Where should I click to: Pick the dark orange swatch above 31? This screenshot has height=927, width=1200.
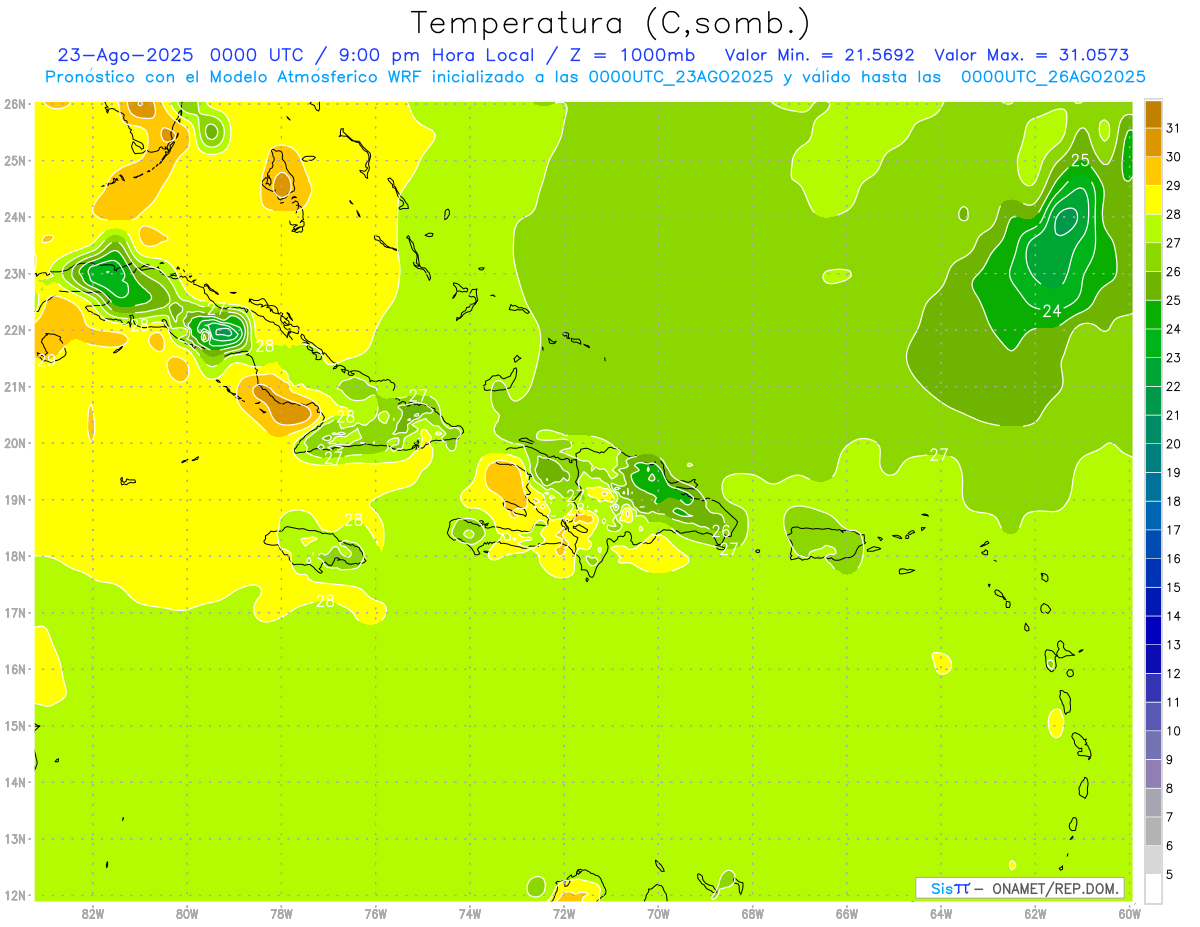(x=1153, y=113)
